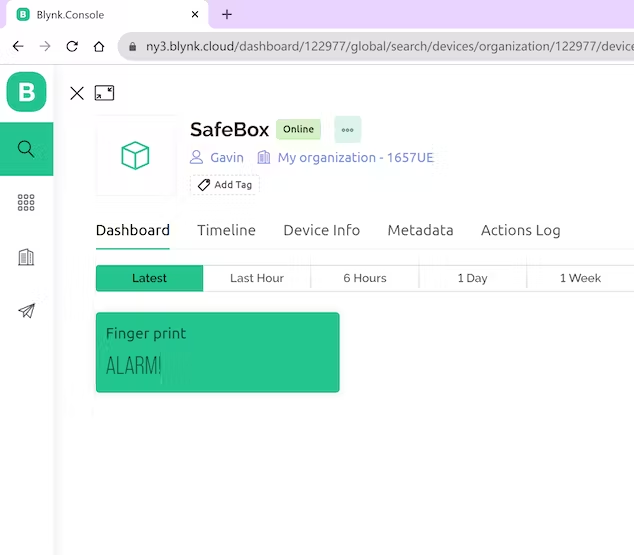Open a new browser tab
The image size is (634, 555).
click(227, 15)
